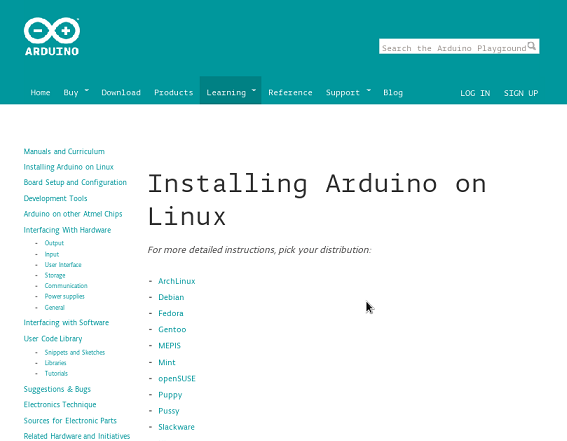Open Electronics Technique link
The height and width of the screenshot is (441, 567).
[60, 405]
